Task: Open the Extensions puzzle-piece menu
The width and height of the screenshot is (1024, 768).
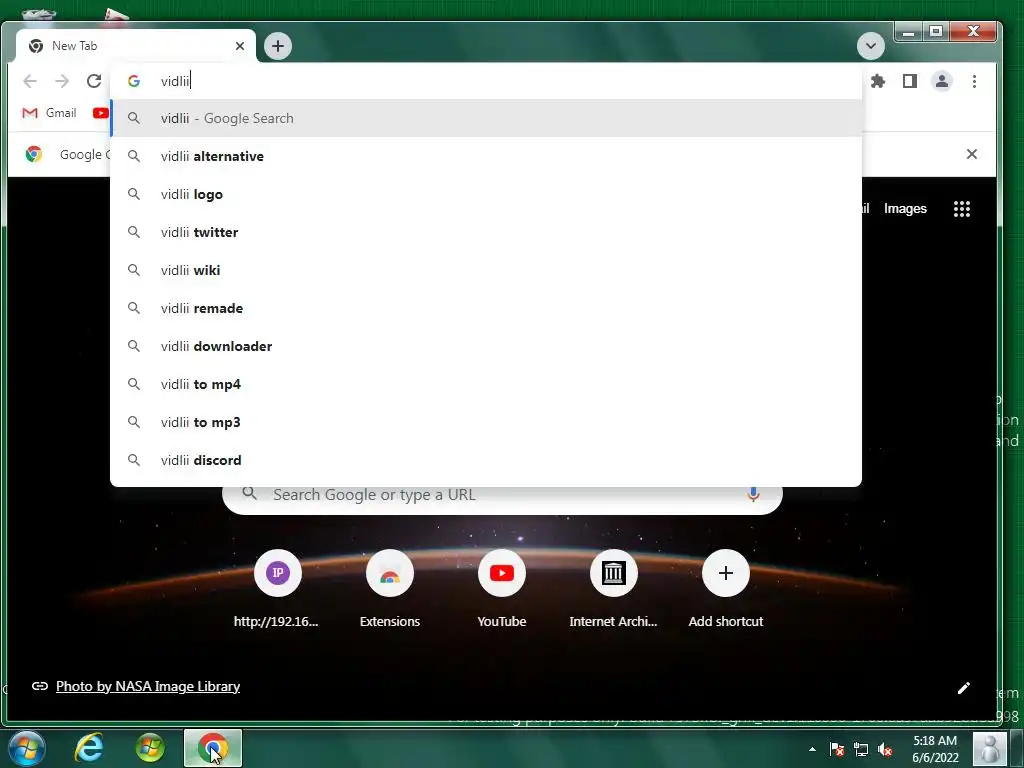Action: 878,81
